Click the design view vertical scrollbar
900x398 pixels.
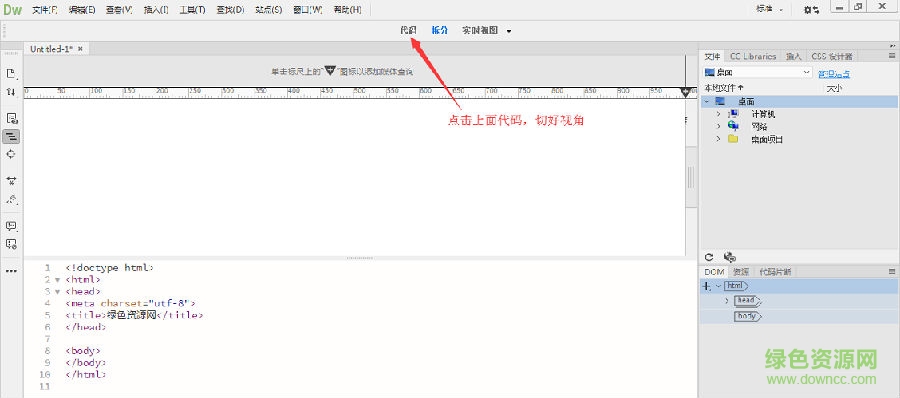click(692, 177)
